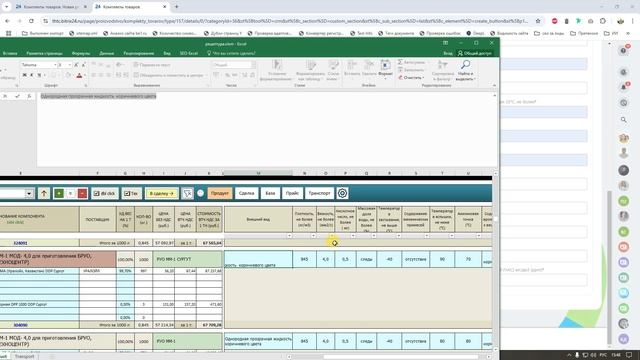Click the AutoSum sigma icon

click(x=400, y=62)
